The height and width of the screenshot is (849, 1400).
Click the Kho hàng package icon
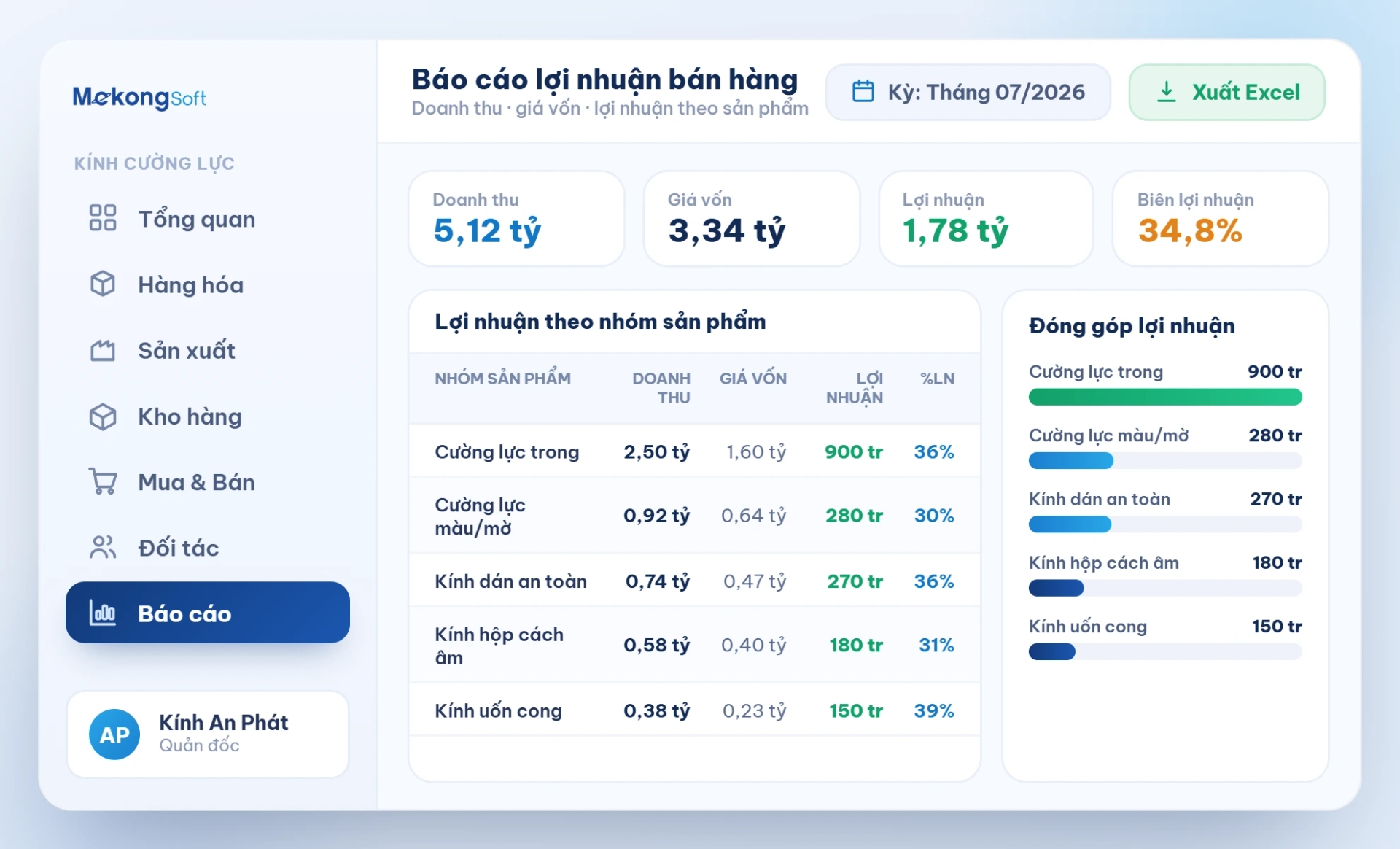click(103, 416)
